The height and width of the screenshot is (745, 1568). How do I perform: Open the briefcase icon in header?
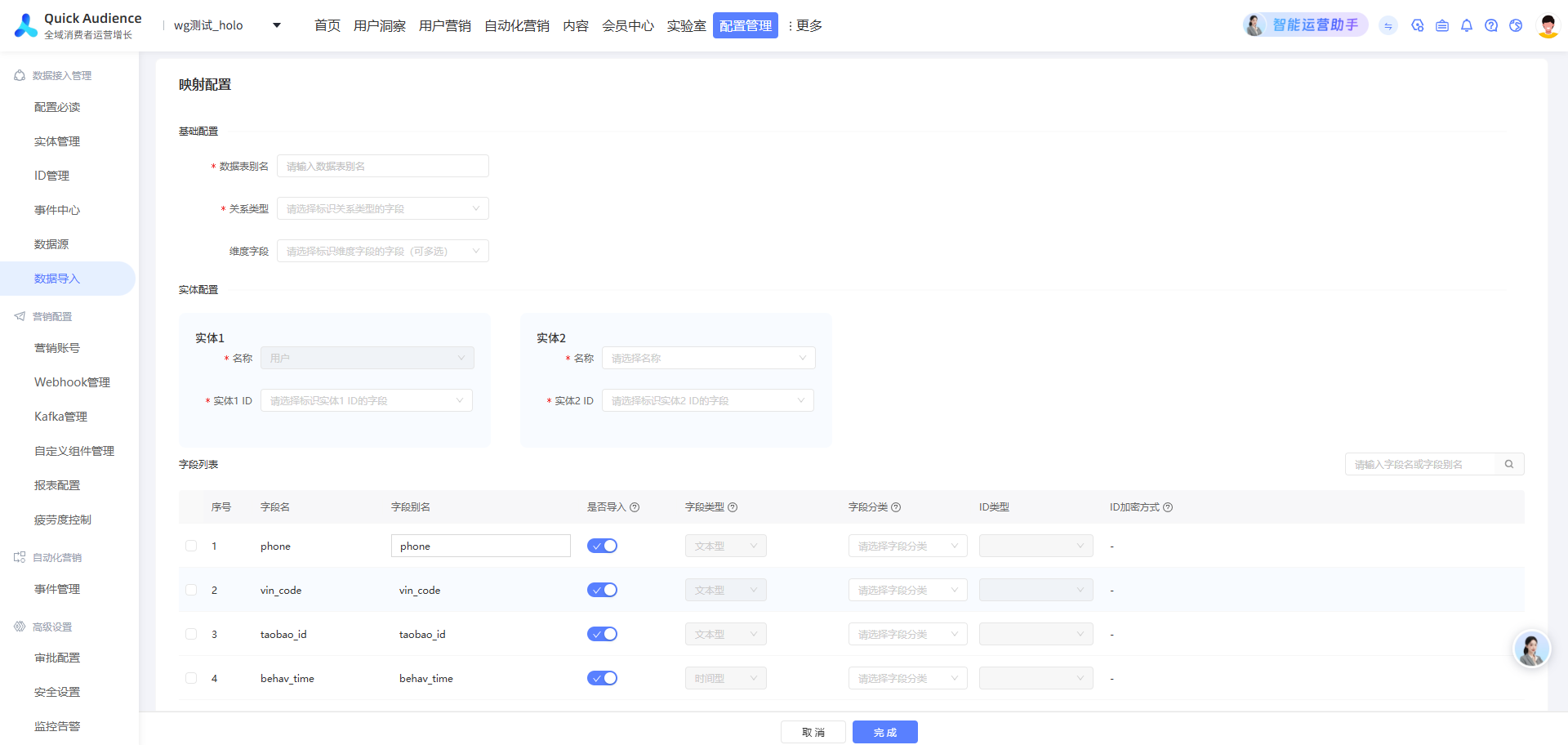point(1442,26)
